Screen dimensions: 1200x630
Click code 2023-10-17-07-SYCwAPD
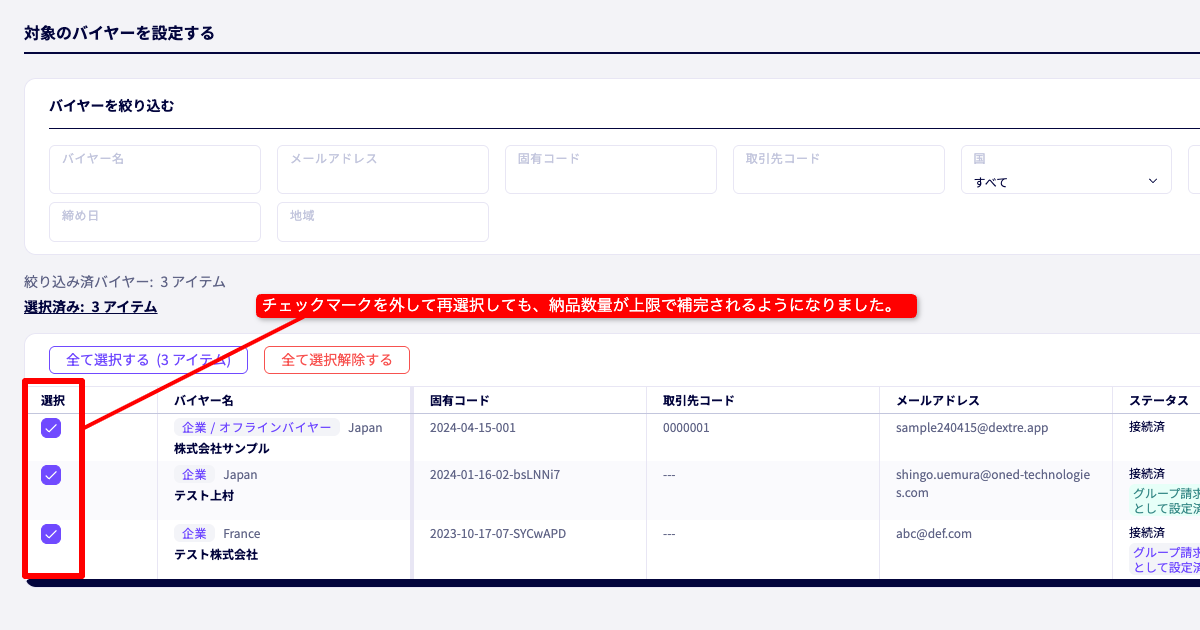click(498, 534)
